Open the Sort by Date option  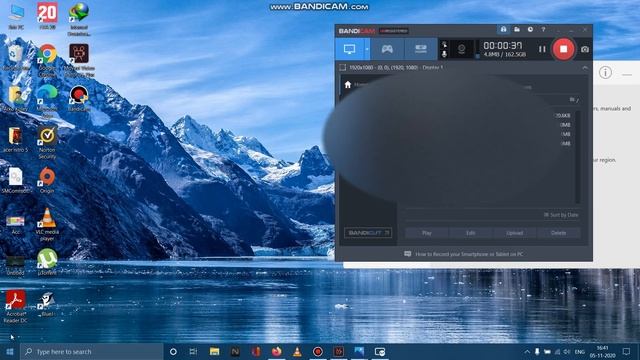561,215
